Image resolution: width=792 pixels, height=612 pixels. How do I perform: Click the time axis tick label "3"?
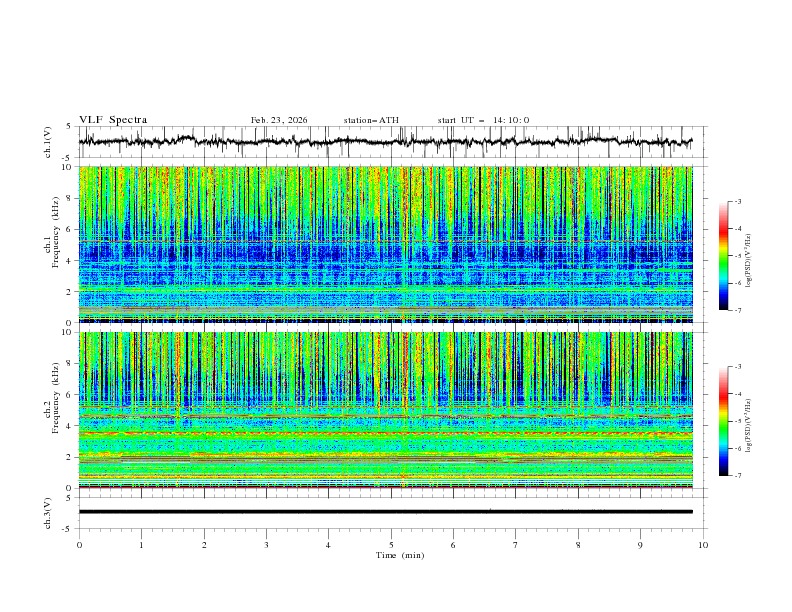tap(266, 545)
